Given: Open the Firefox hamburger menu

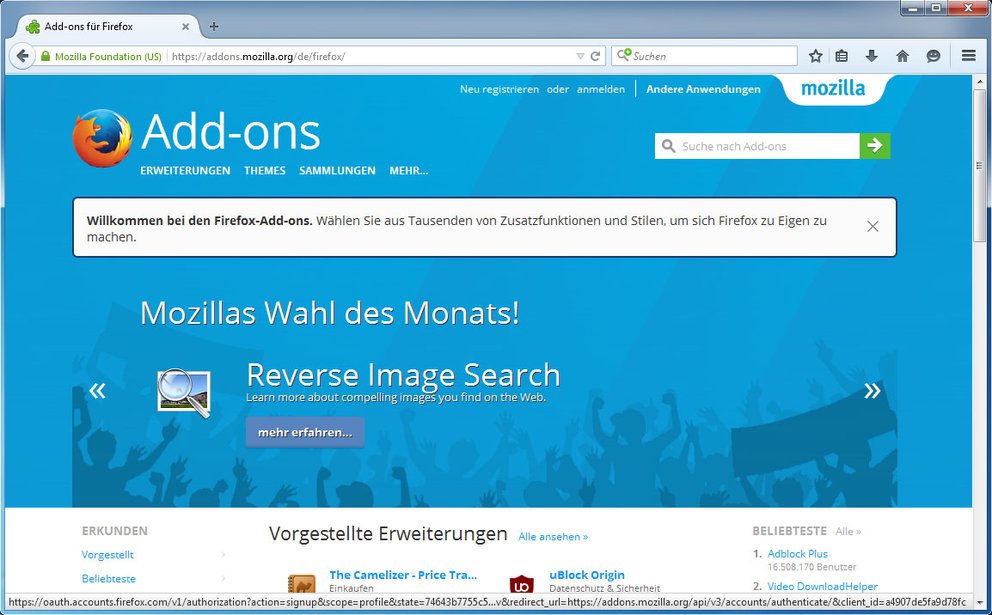Looking at the screenshot, I should [x=968, y=56].
